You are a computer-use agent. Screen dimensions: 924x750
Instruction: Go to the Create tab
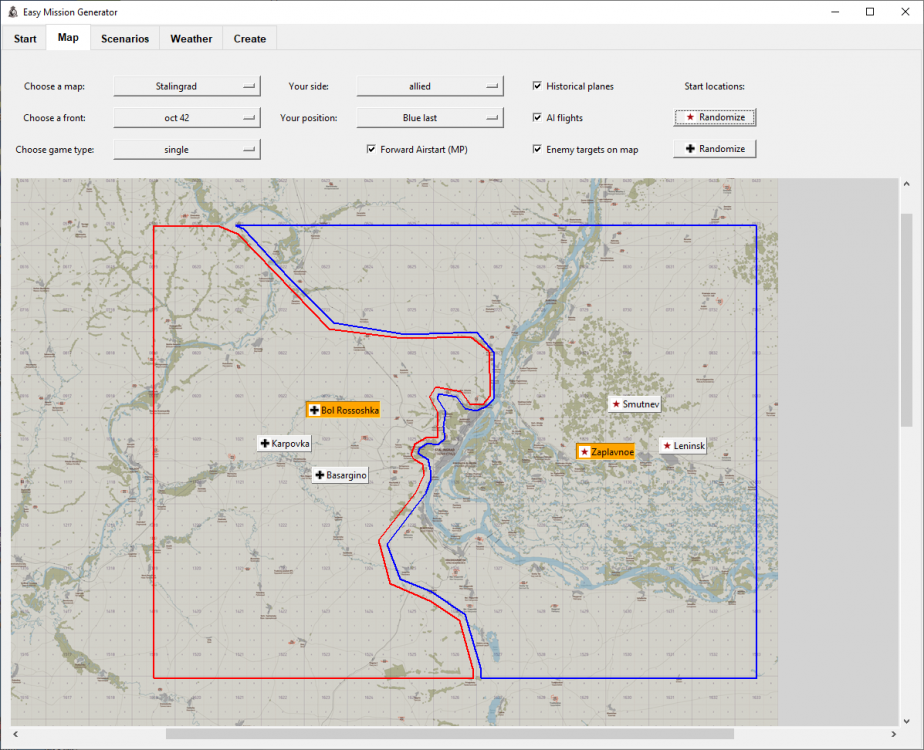(x=250, y=39)
